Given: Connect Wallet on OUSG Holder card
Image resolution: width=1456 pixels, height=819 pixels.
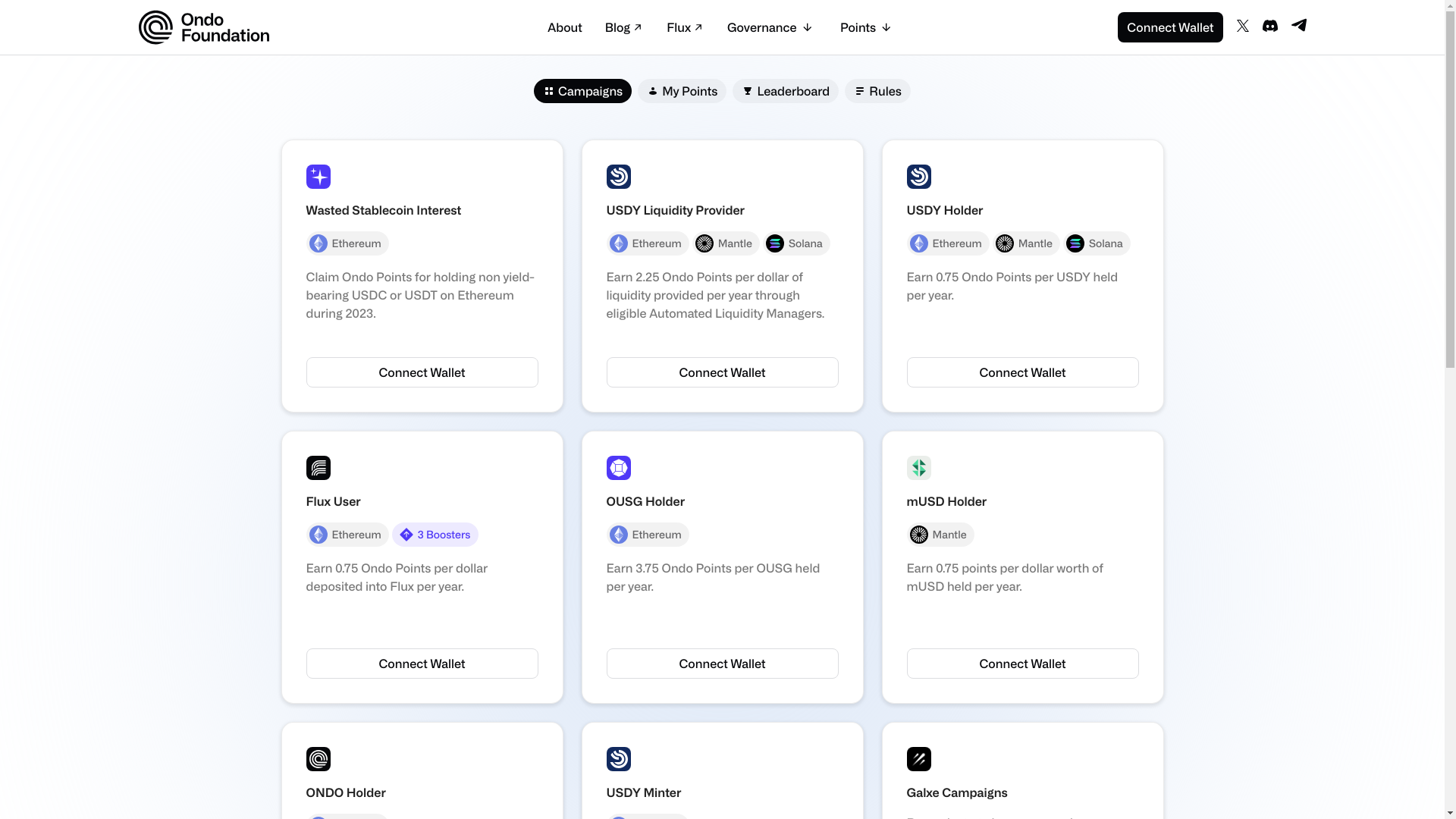Looking at the screenshot, I should coord(723,664).
